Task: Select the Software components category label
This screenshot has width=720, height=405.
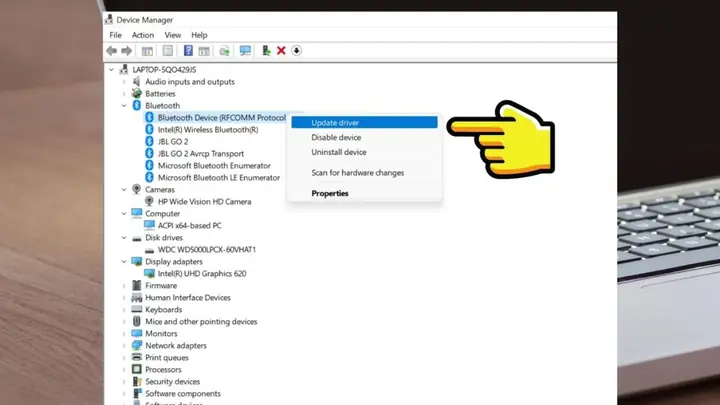Action: [x=183, y=394]
